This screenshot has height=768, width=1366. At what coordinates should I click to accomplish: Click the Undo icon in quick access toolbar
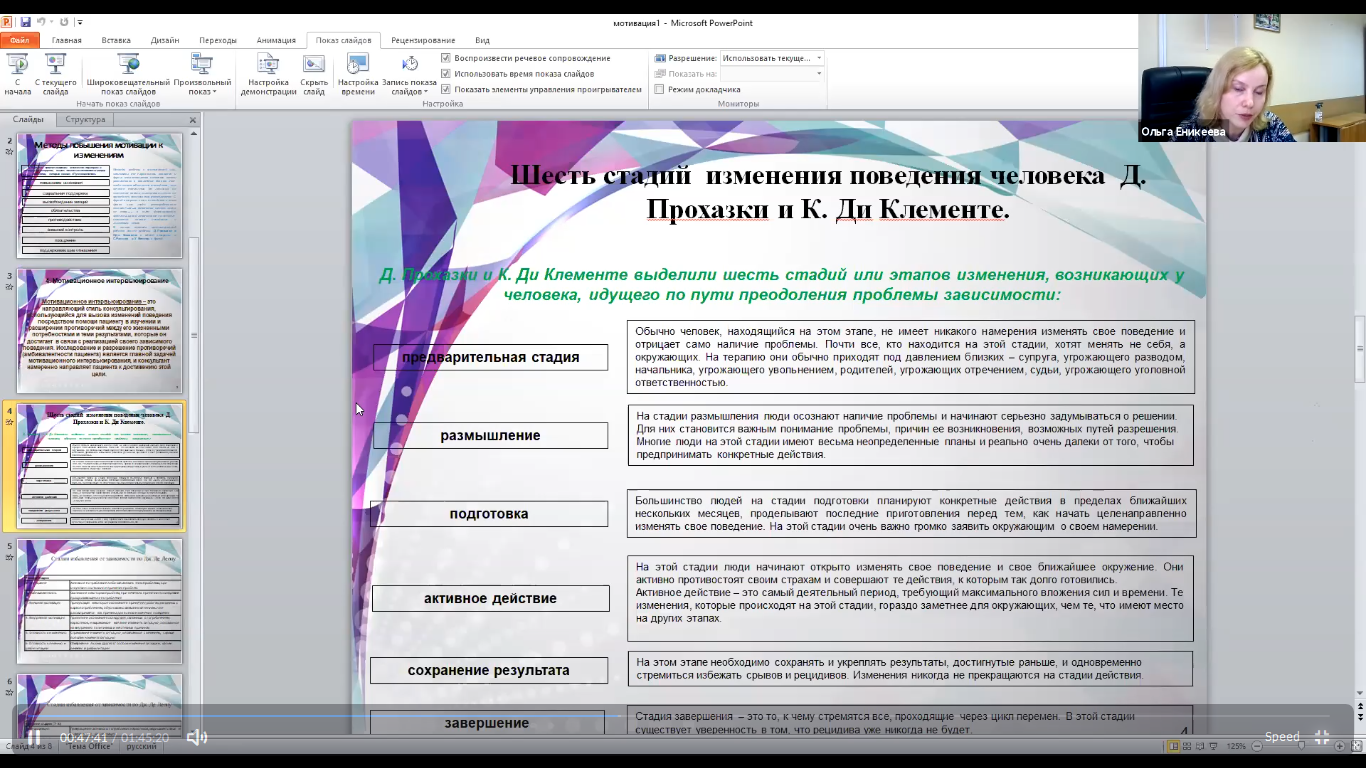click(x=42, y=21)
